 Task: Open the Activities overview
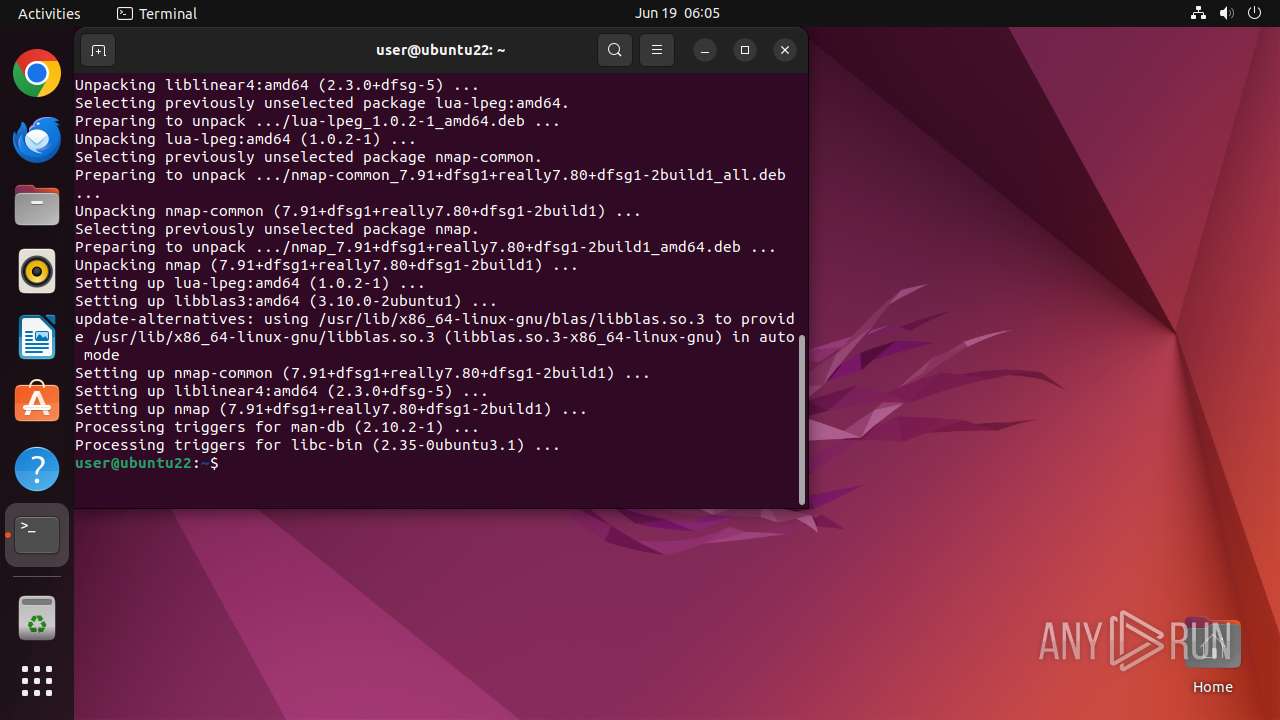pyautogui.click(x=49, y=13)
